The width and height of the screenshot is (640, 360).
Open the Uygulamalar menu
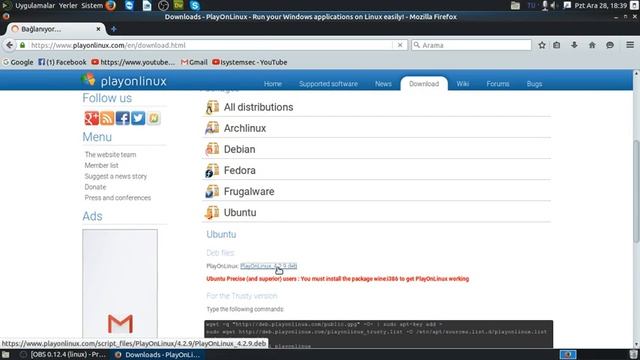point(35,5)
